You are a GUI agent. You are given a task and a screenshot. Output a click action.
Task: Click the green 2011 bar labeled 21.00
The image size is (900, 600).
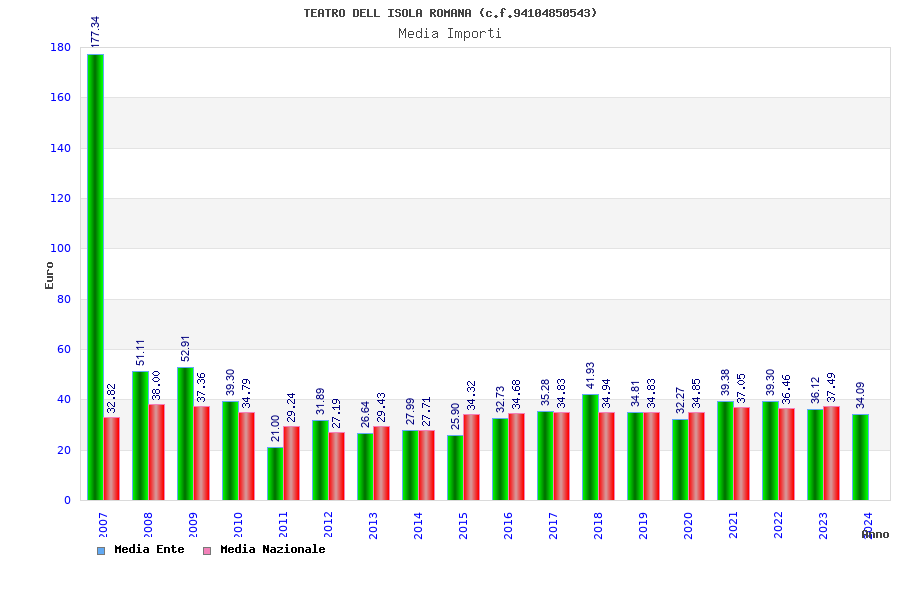tap(276, 474)
